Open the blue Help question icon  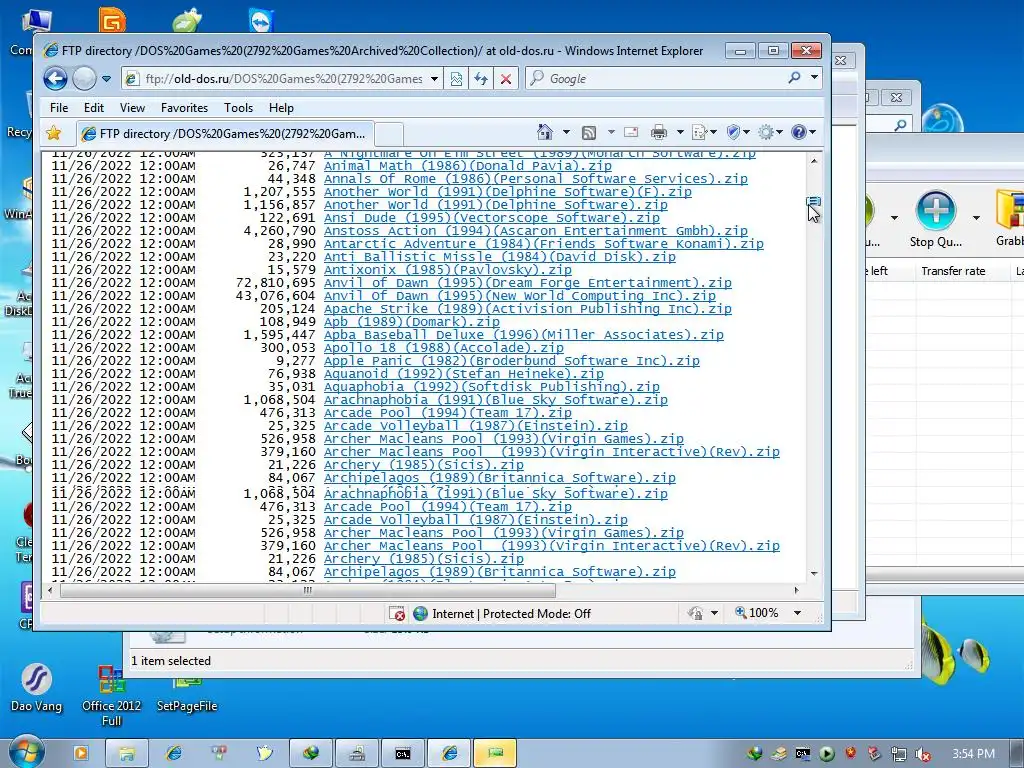coord(798,133)
